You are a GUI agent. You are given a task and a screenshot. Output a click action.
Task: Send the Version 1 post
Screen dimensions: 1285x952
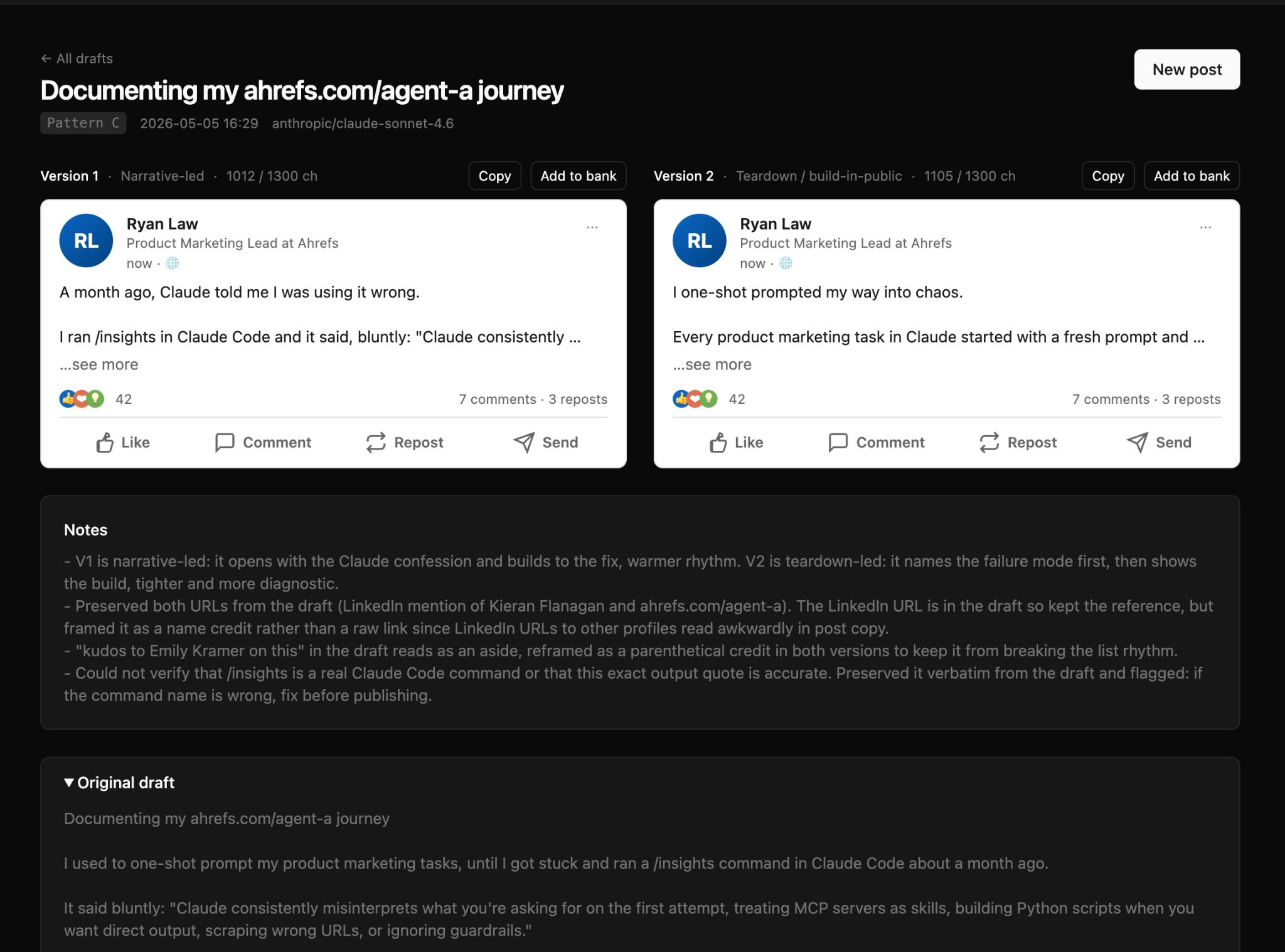click(x=545, y=442)
